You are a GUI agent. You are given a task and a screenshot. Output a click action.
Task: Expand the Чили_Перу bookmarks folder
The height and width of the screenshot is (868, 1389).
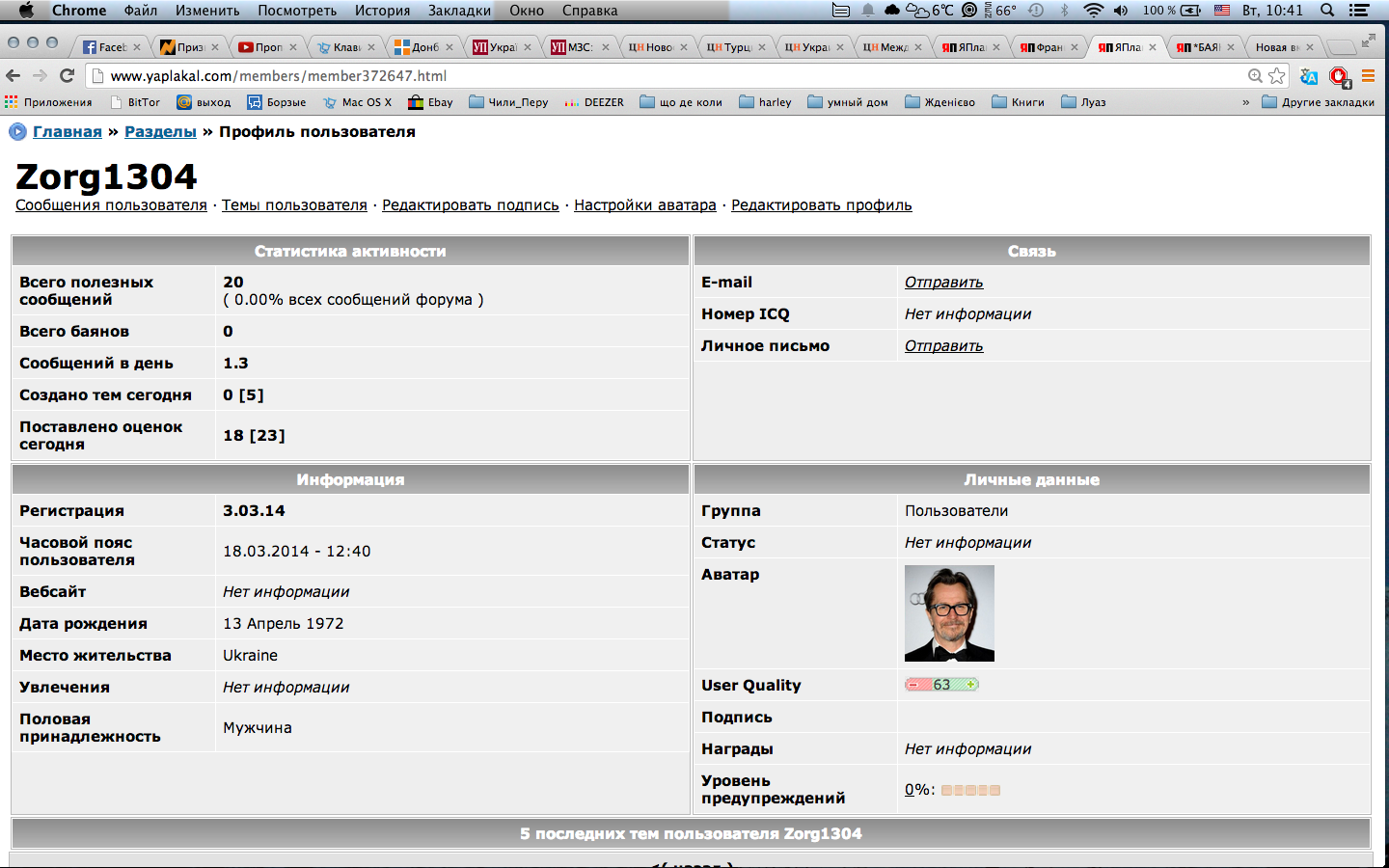[x=508, y=102]
